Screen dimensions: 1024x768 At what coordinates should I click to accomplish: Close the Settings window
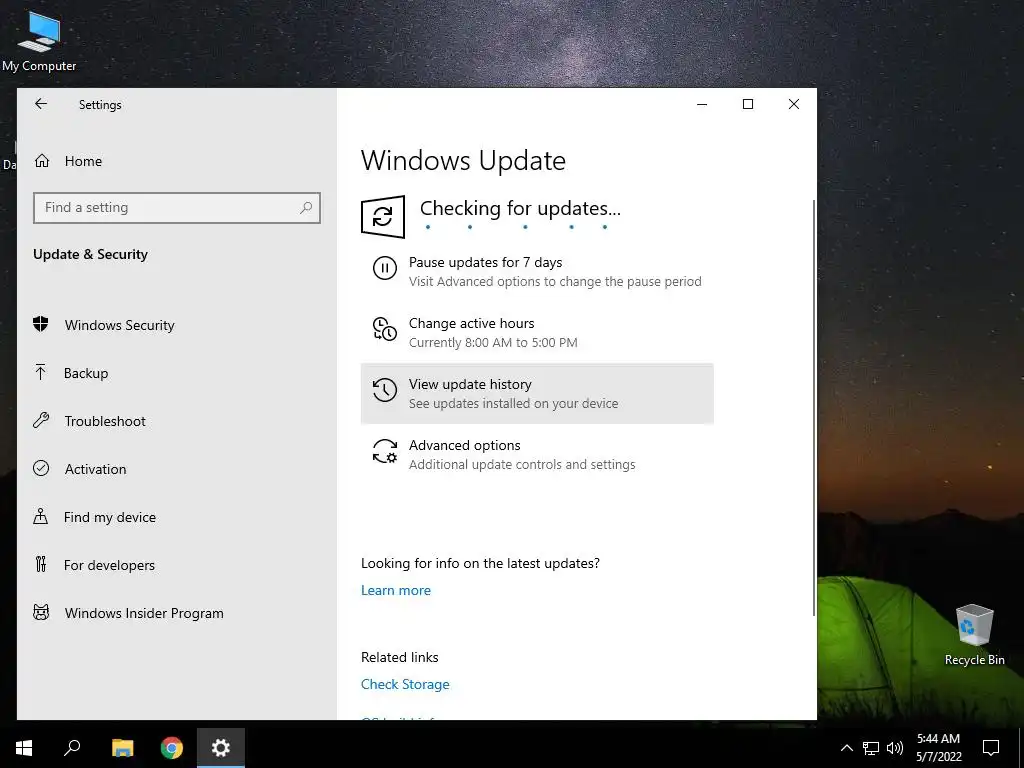(x=793, y=104)
